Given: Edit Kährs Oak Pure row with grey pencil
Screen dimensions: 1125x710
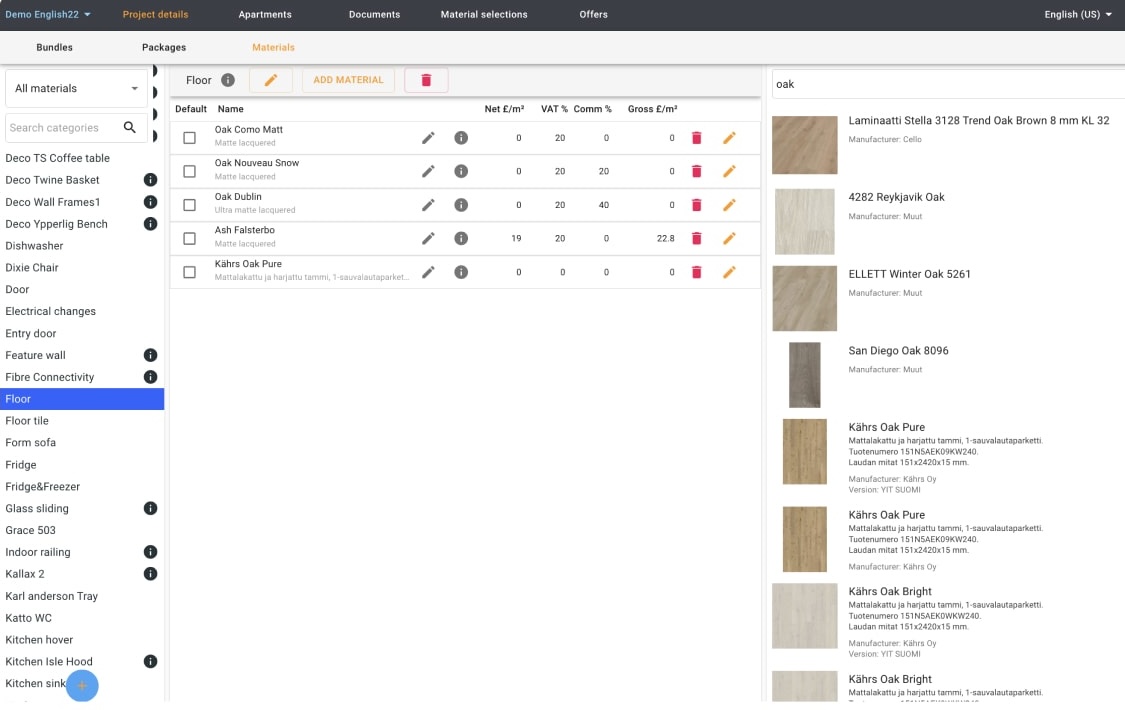Looking at the screenshot, I should click(x=428, y=272).
